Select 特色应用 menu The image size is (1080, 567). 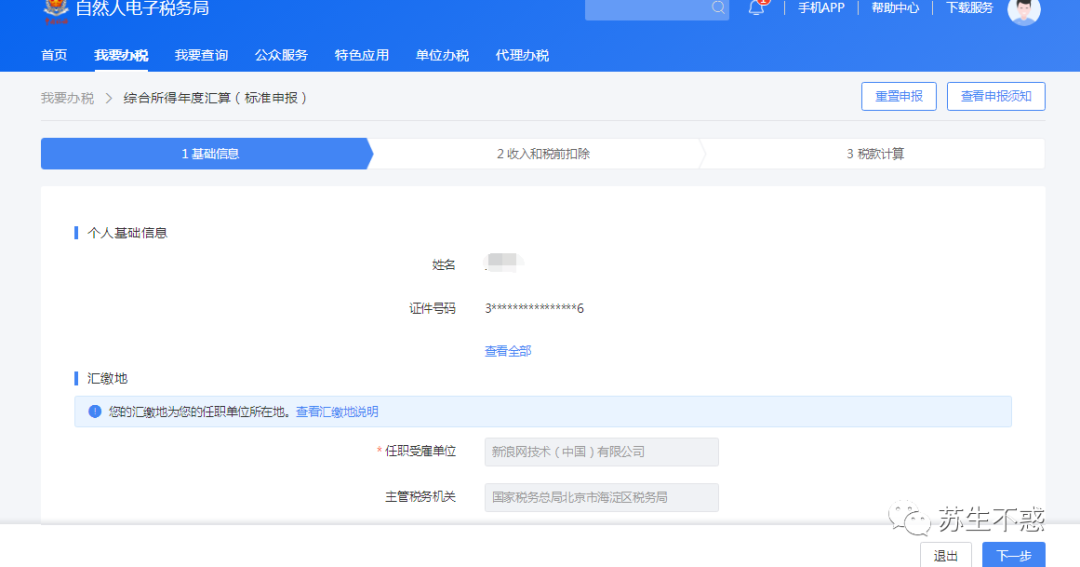tap(362, 55)
